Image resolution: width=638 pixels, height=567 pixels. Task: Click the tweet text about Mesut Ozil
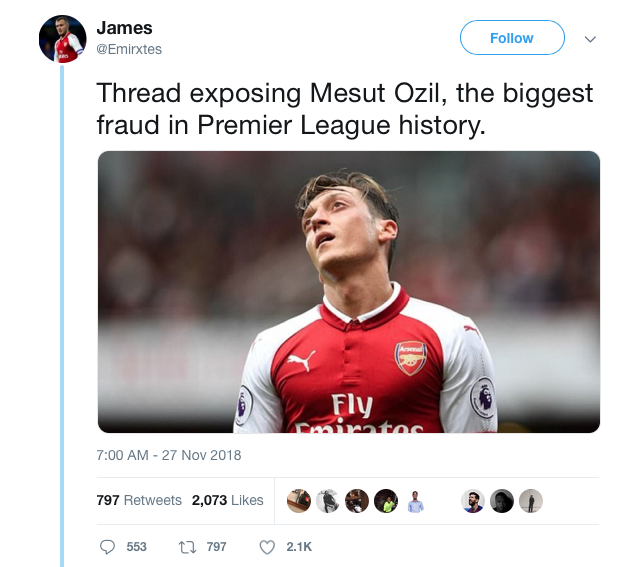[x=345, y=110]
